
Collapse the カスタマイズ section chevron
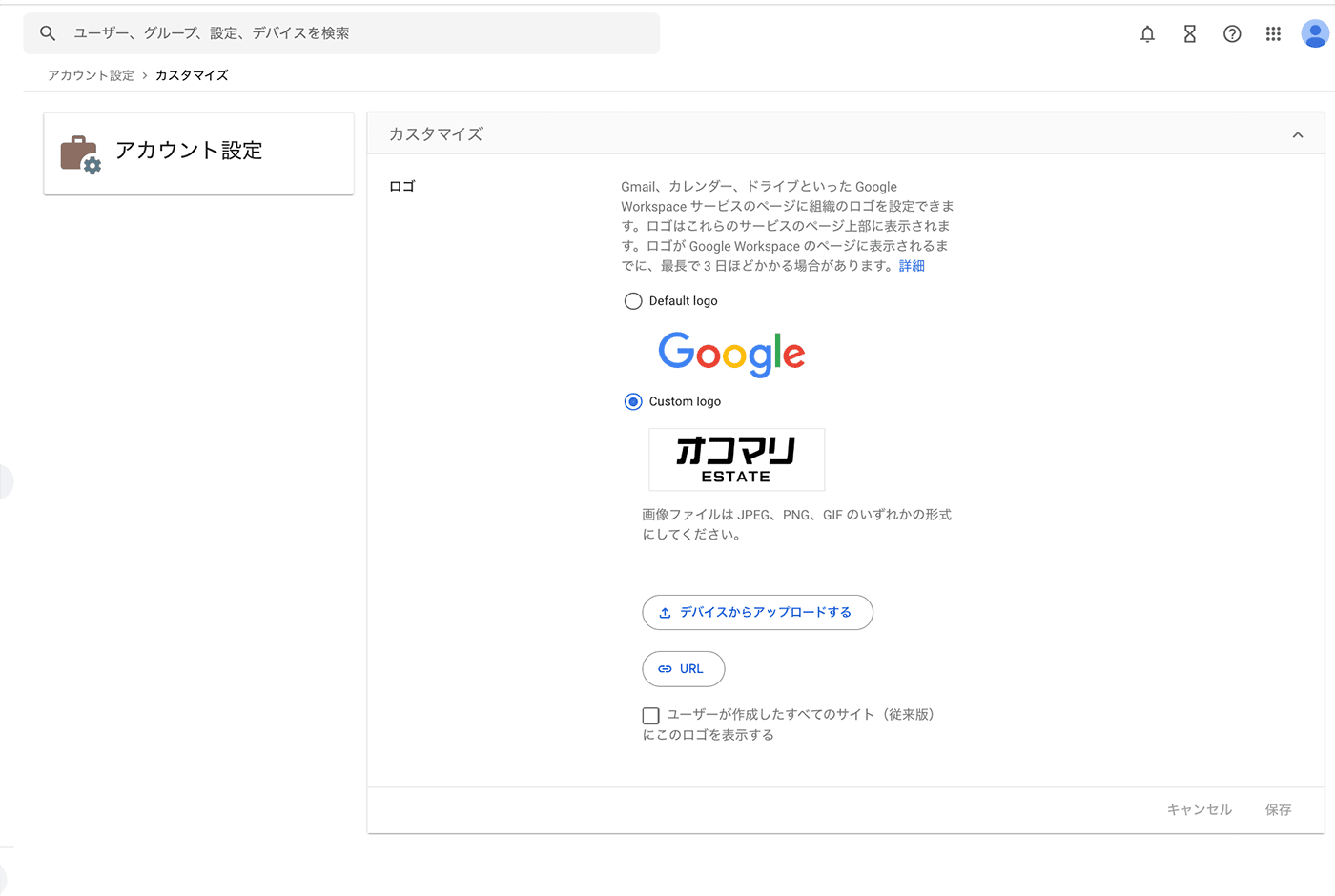[1297, 134]
